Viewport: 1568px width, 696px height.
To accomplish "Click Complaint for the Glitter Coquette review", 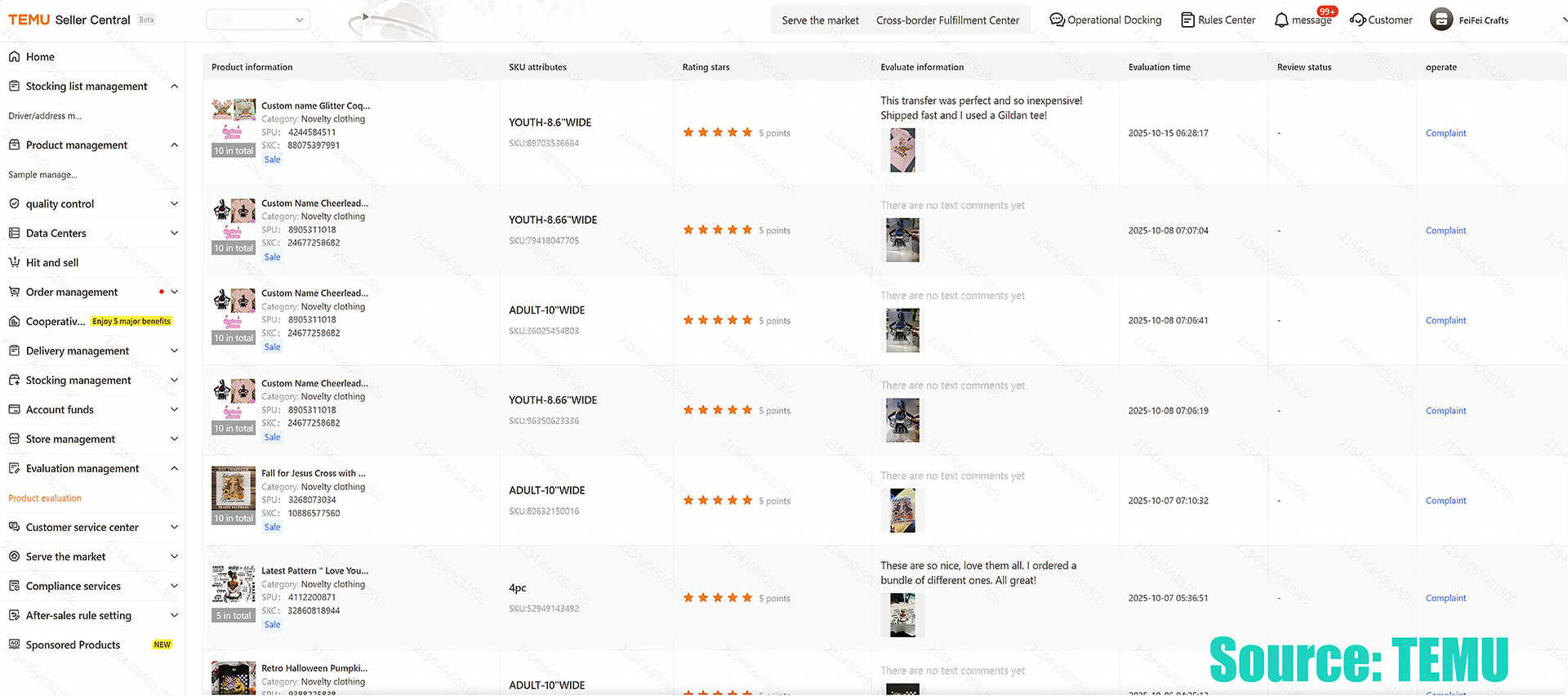I will coord(1445,133).
